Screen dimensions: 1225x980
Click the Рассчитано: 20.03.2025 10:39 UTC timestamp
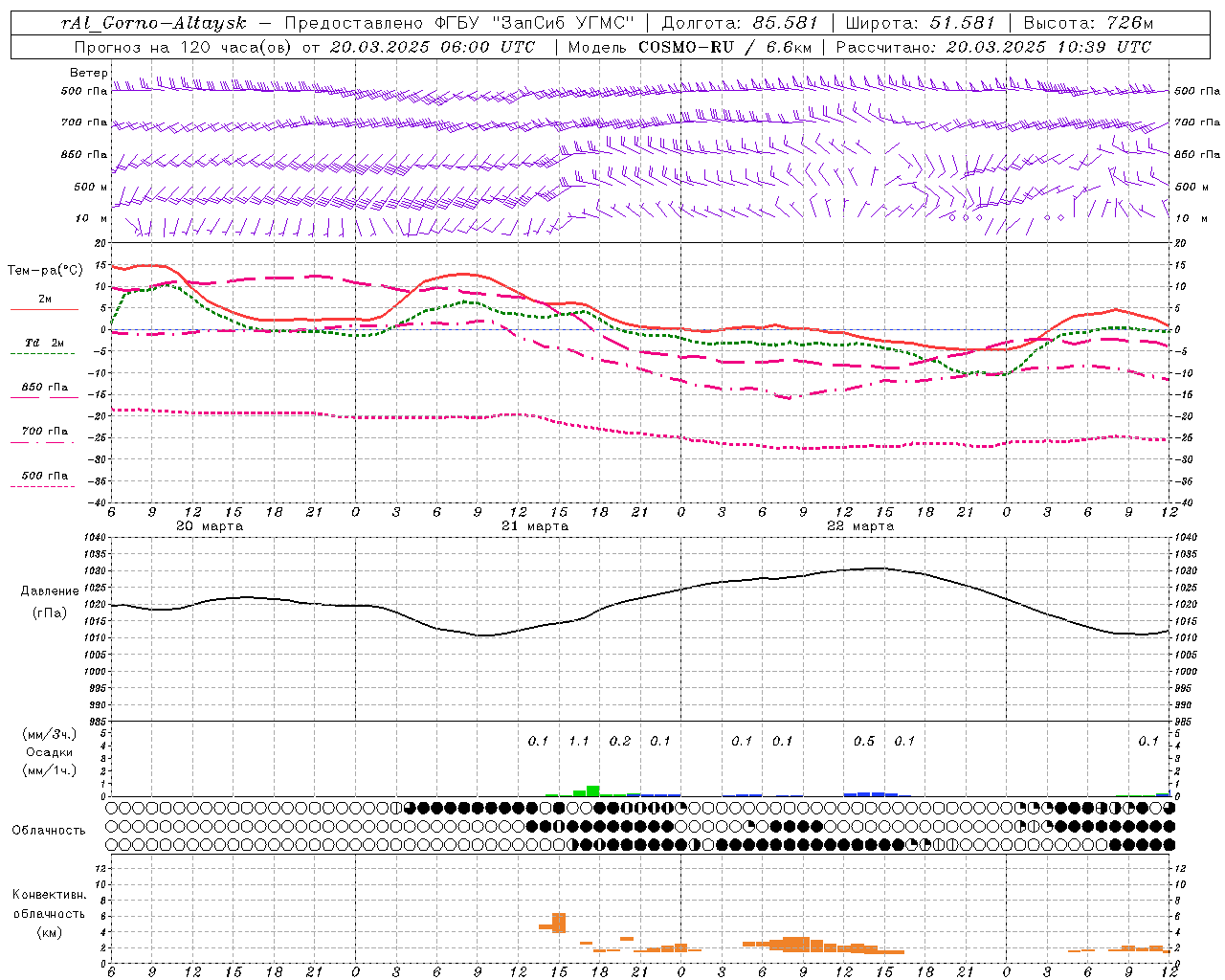993,47
